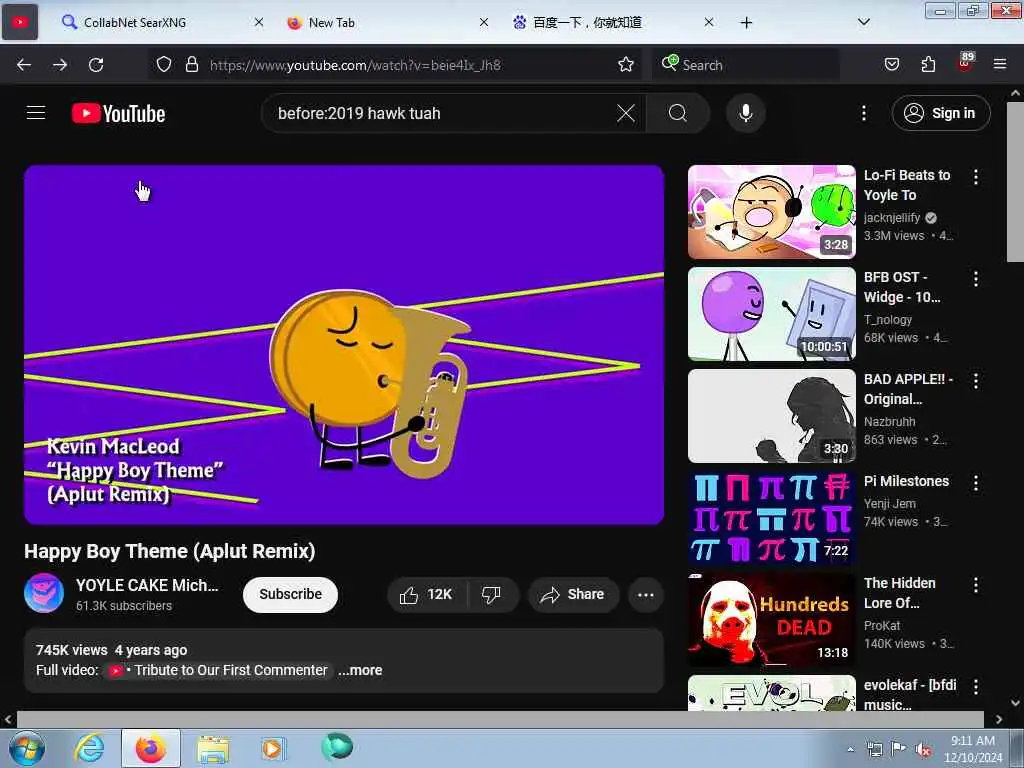The image size is (1024, 768).
Task: Launch Internet Explorer from taskbar
Action: tap(89, 748)
